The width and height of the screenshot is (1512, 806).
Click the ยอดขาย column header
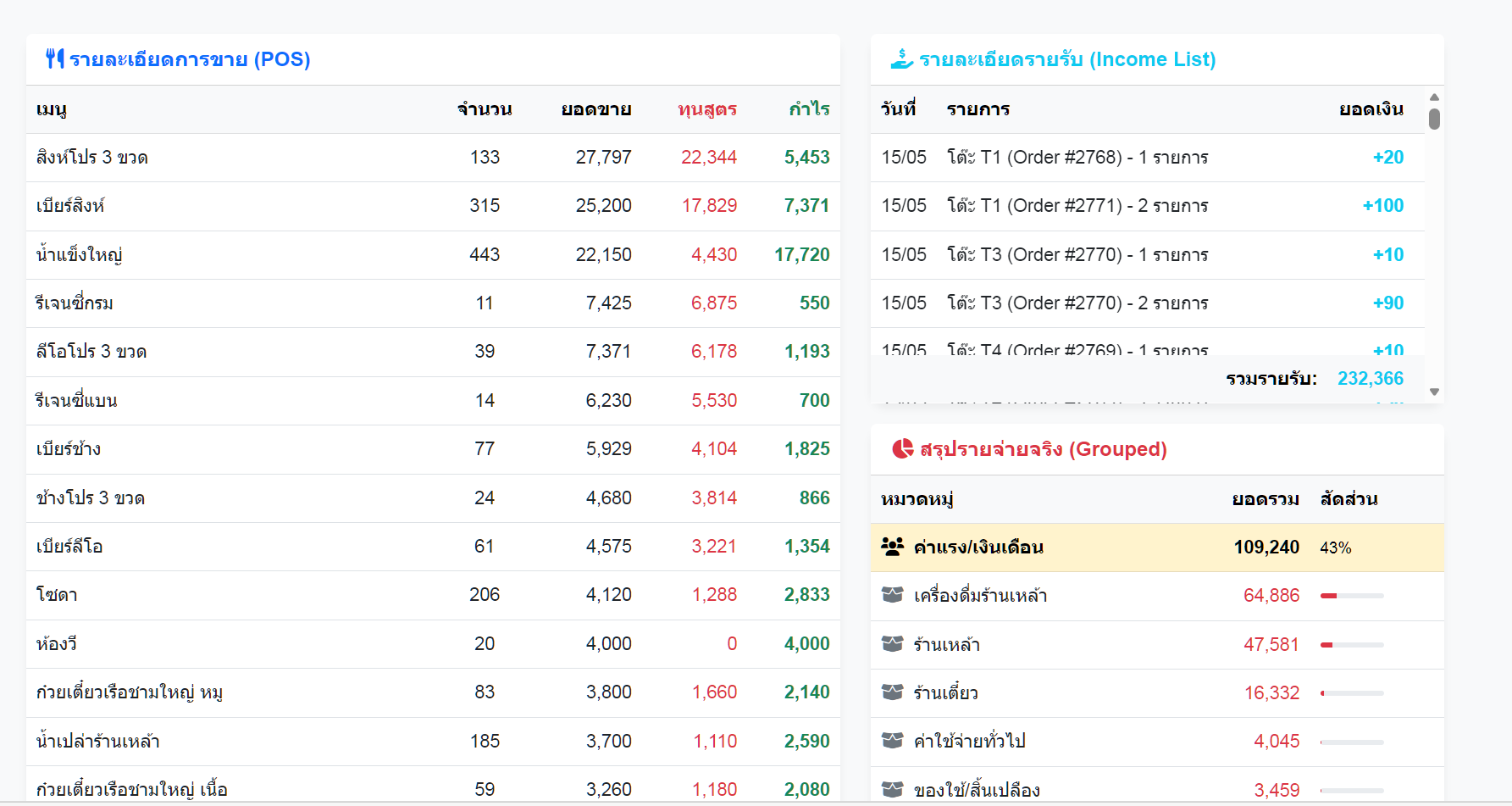596,109
